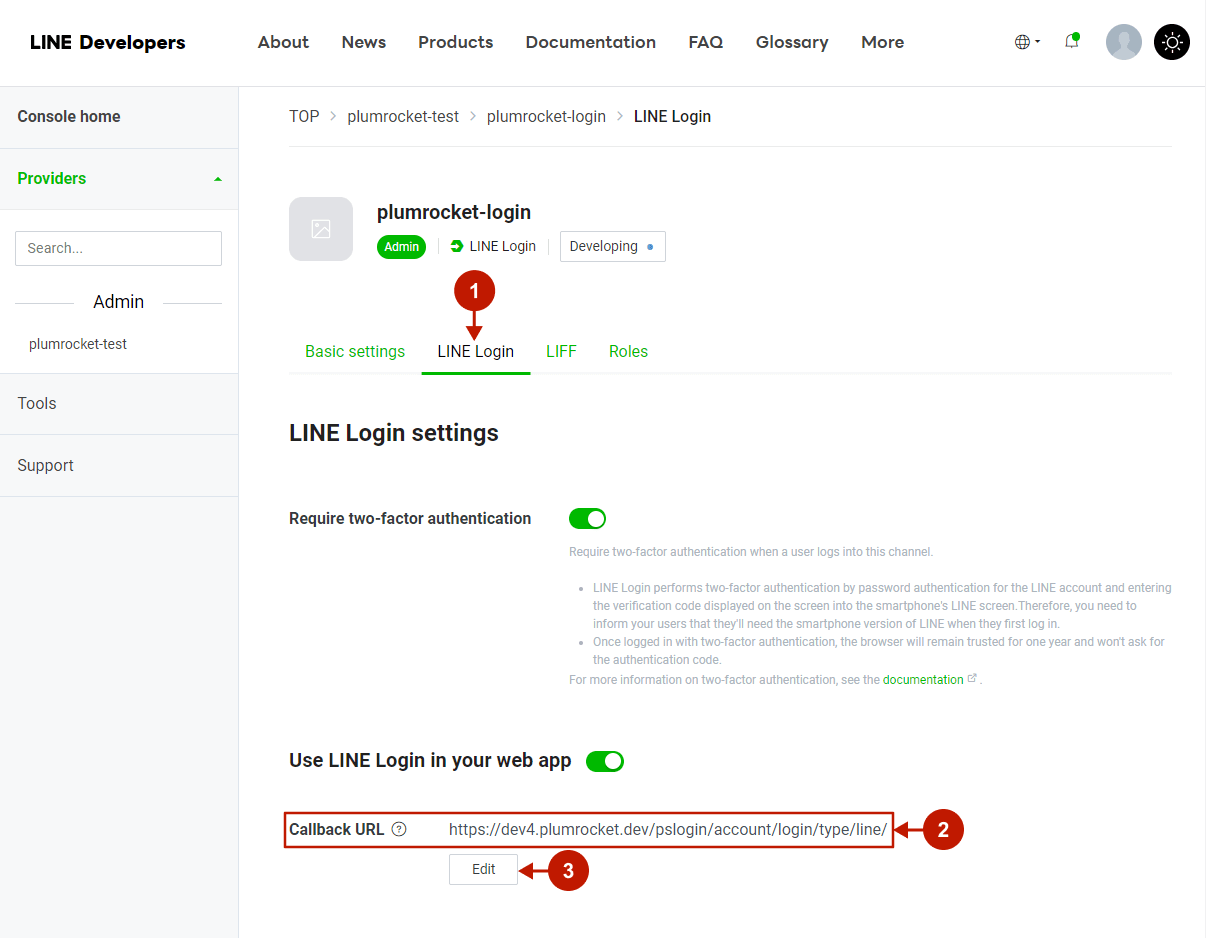Click the callback URL text

point(668,829)
